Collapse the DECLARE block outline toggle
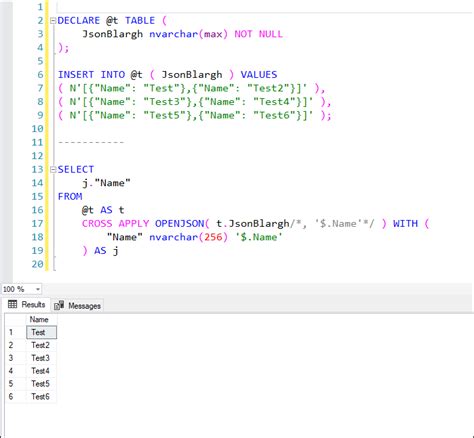 (x=53, y=21)
